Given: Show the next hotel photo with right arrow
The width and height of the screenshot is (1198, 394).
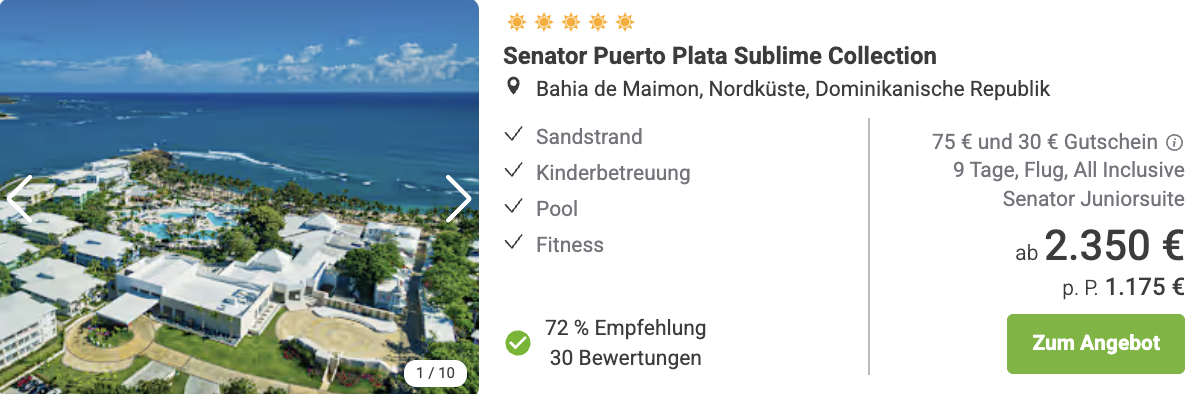Looking at the screenshot, I should [x=458, y=199].
